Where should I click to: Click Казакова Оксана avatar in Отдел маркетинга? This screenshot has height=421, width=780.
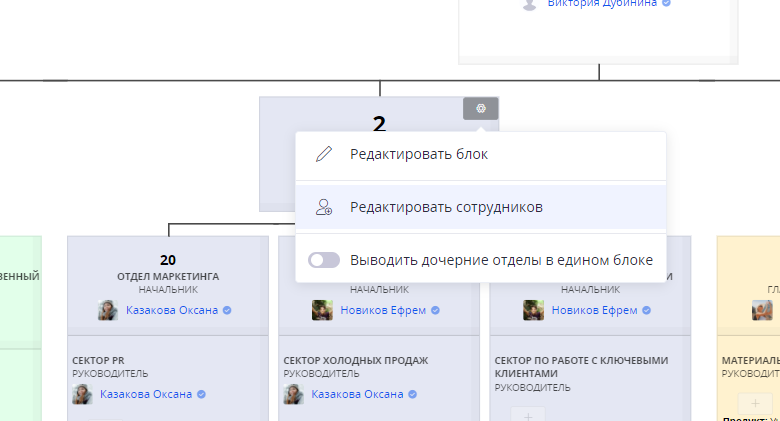(108, 310)
